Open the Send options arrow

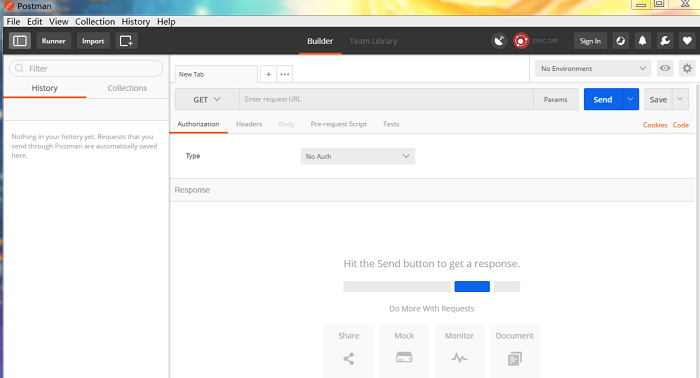630,99
